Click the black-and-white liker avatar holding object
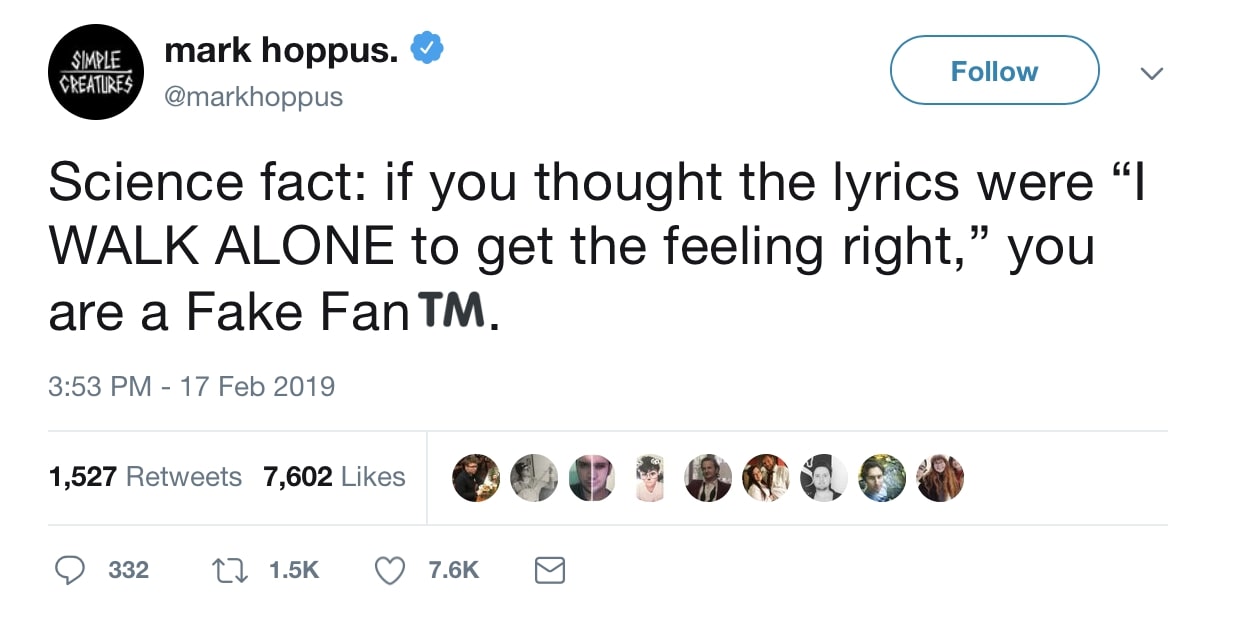Screen dimensions: 1234x622 coord(532,478)
